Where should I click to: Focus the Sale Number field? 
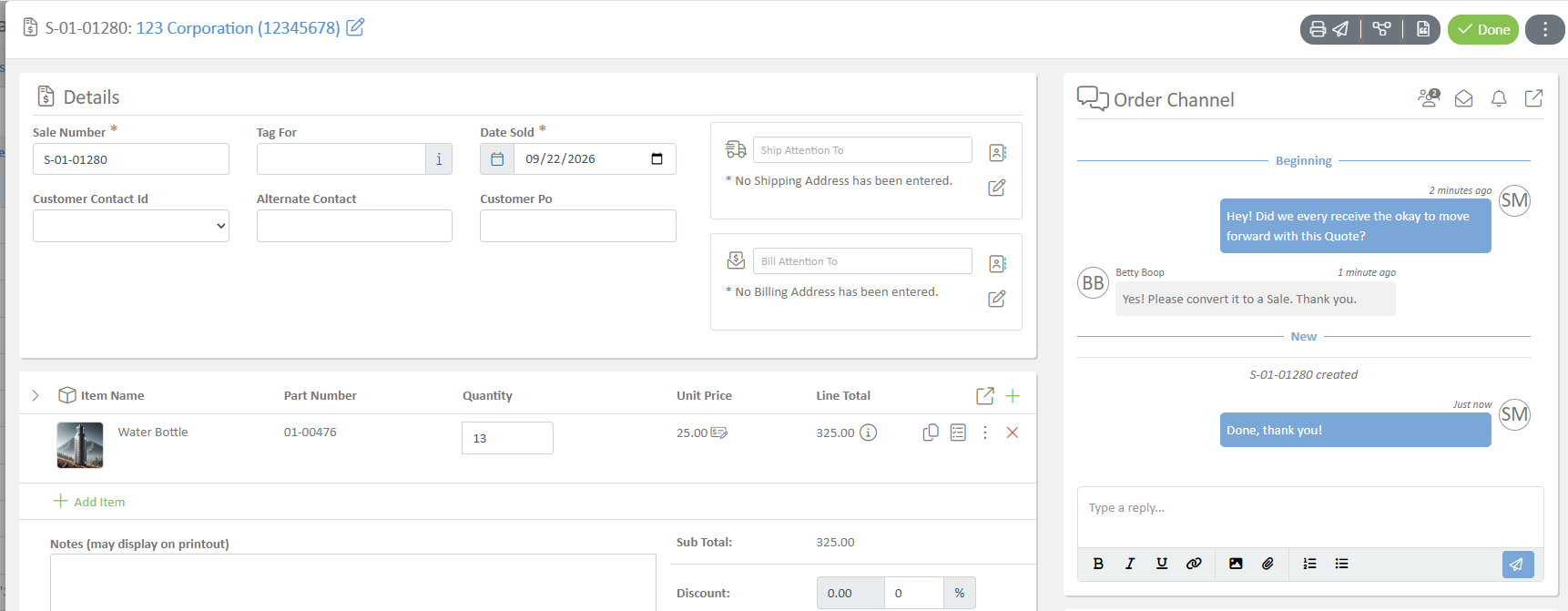pos(131,158)
